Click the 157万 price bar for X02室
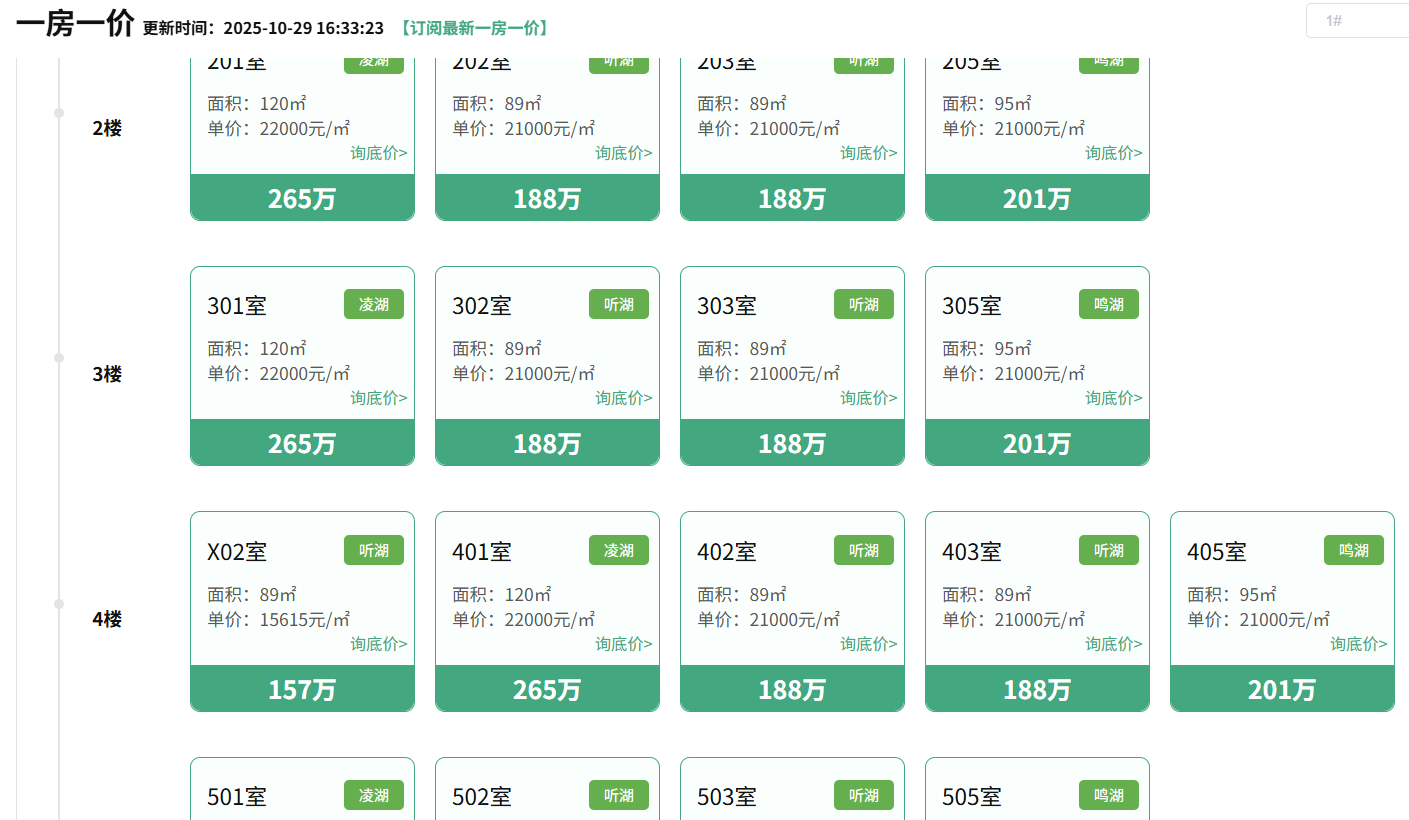The width and height of the screenshot is (1409, 820). (x=302, y=689)
